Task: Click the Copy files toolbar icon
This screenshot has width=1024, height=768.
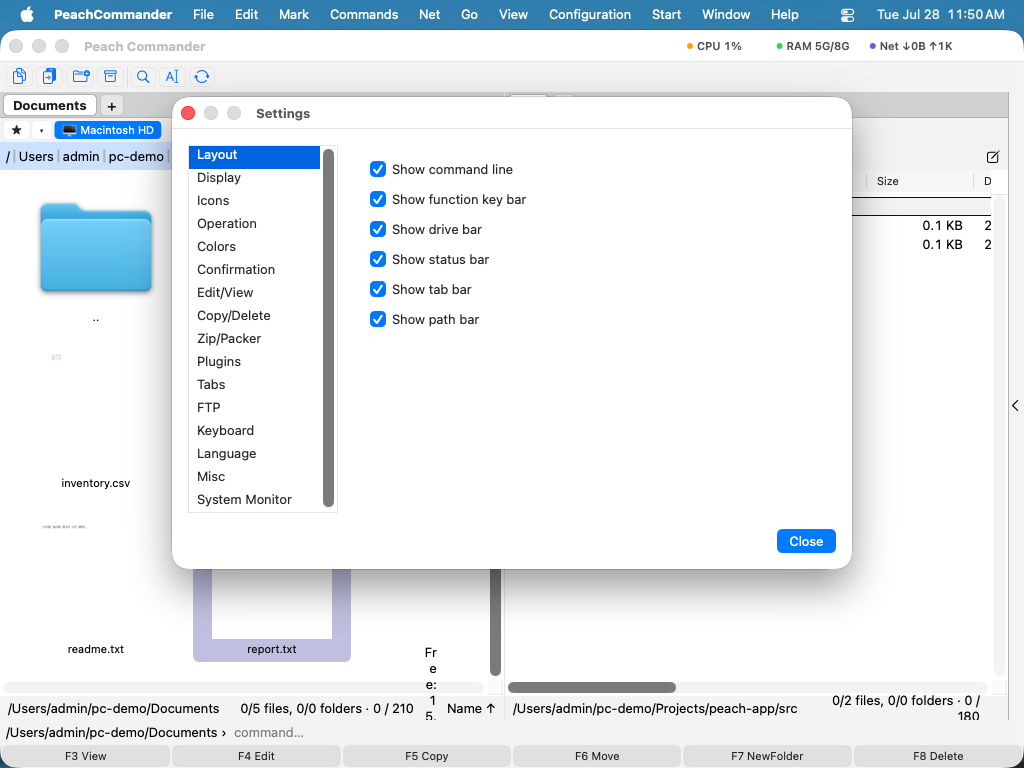Action: (x=20, y=76)
